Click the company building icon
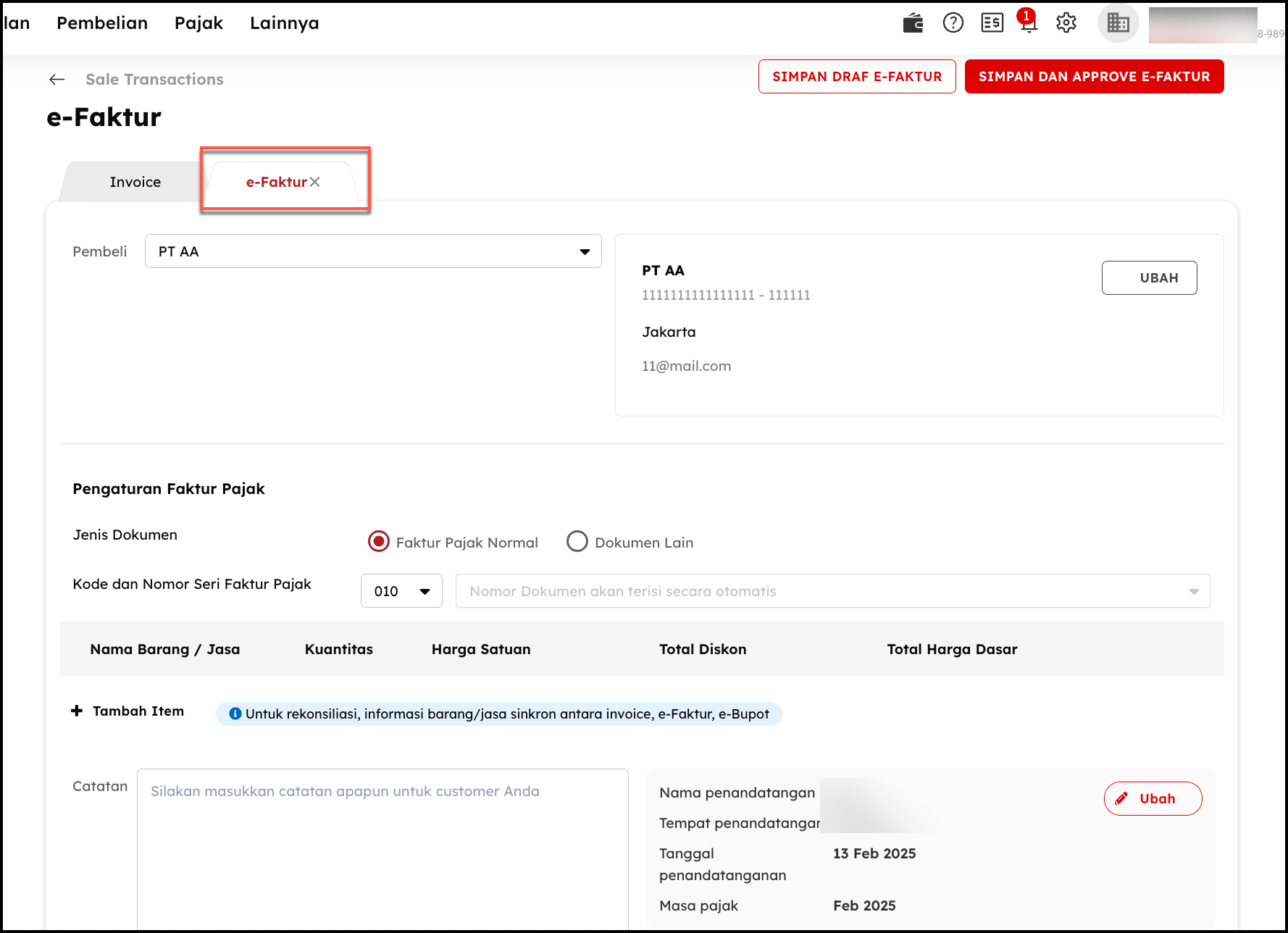This screenshot has width=1288, height=933. click(1118, 23)
